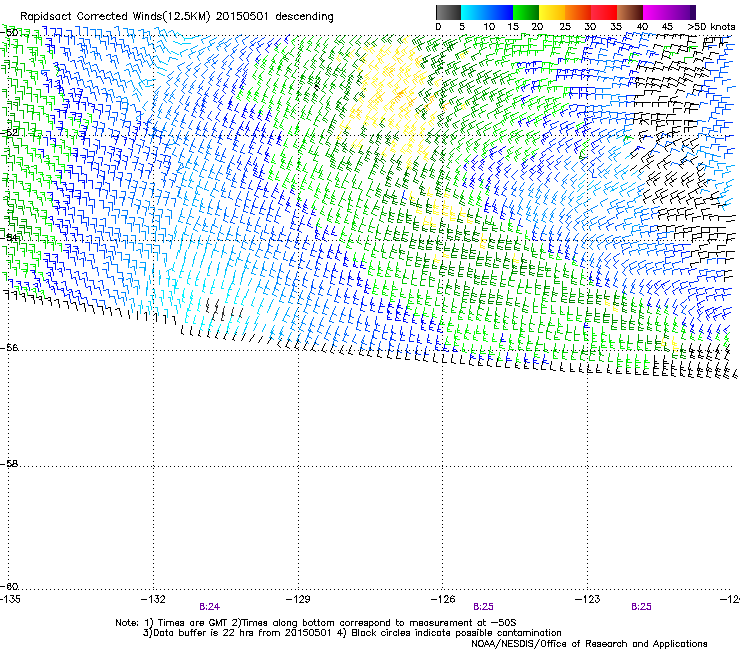740x650 pixels.
Task: Click the '>50 knots' legend label
Action: coord(711,26)
